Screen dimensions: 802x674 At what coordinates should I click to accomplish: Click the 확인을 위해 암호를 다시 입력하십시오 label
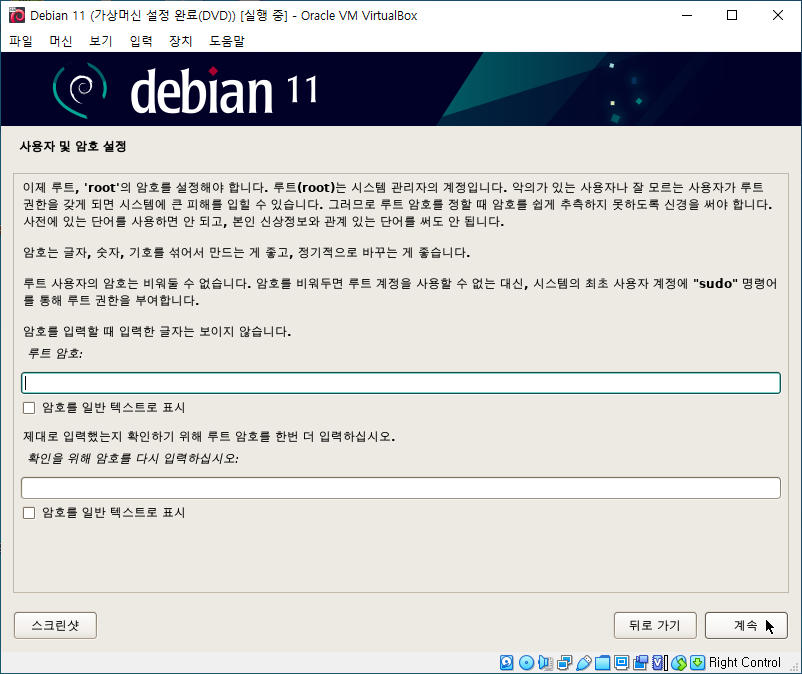point(133,458)
